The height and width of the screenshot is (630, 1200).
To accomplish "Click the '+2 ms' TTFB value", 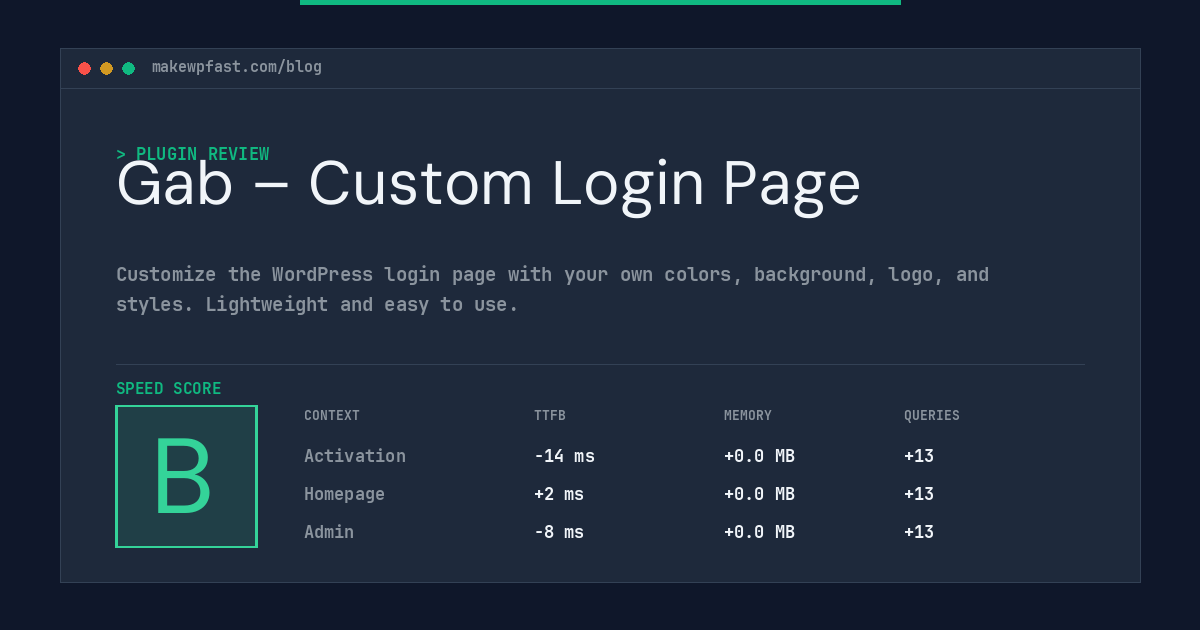I will 559,494.
